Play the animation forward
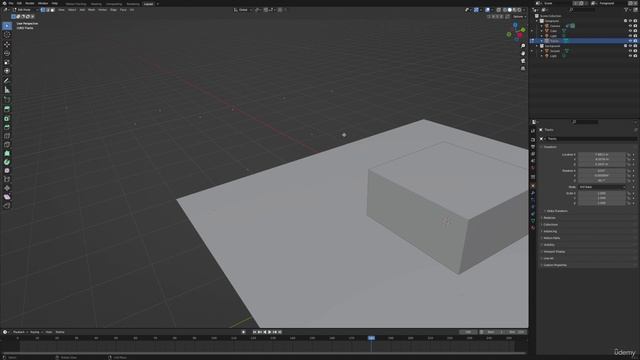640x360 pixels. [x=270, y=332]
